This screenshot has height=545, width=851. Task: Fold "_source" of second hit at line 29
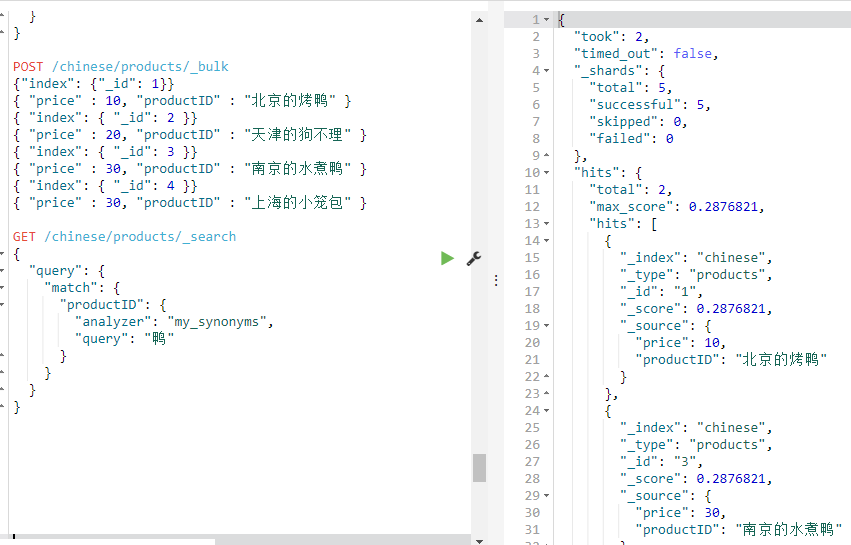[x=547, y=496]
